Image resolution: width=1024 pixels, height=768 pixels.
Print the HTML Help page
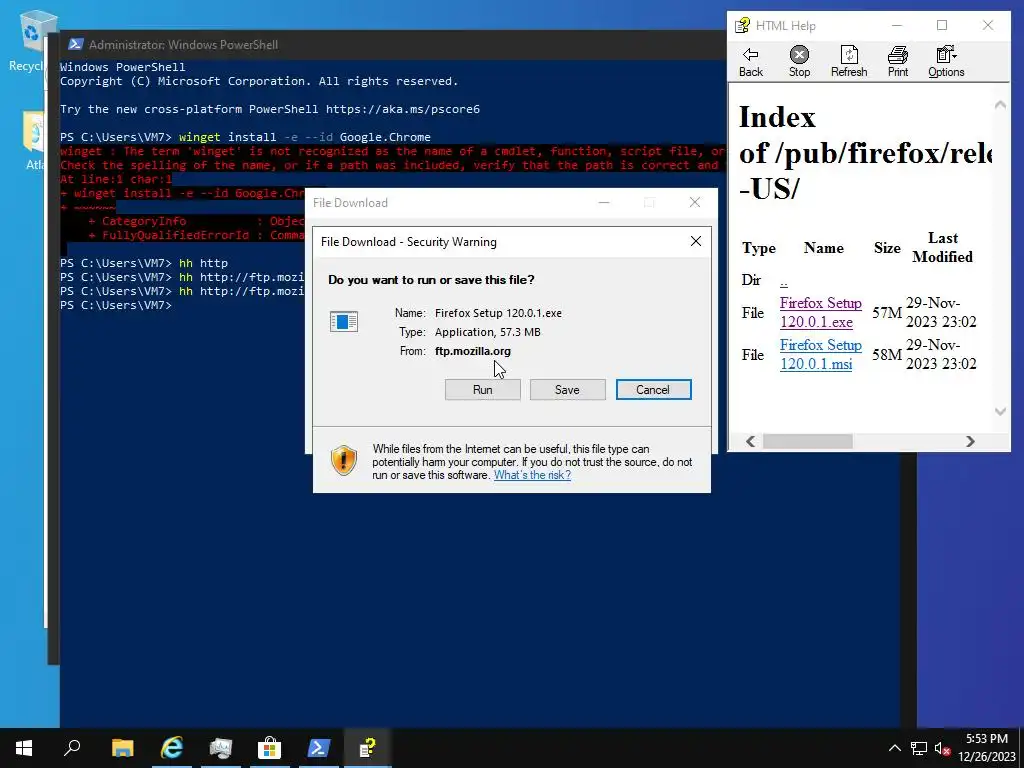pos(898,62)
